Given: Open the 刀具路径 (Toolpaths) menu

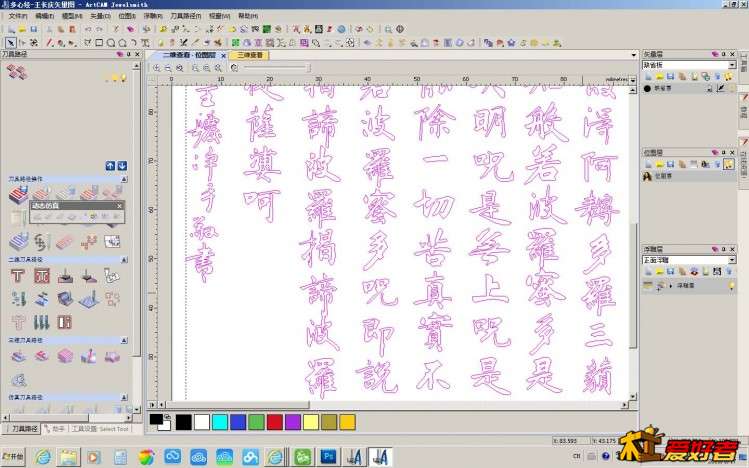Looking at the screenshot, I should [x=186, y=16].
